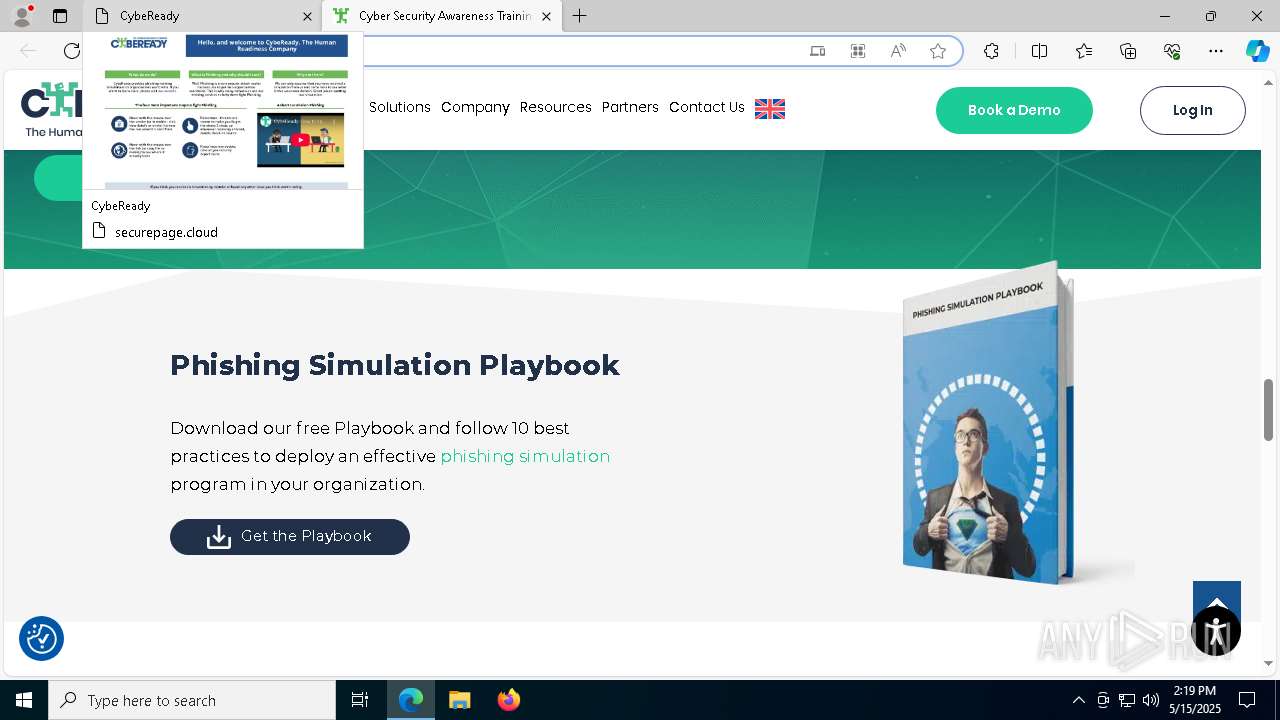Open Contact Us page

707,107
